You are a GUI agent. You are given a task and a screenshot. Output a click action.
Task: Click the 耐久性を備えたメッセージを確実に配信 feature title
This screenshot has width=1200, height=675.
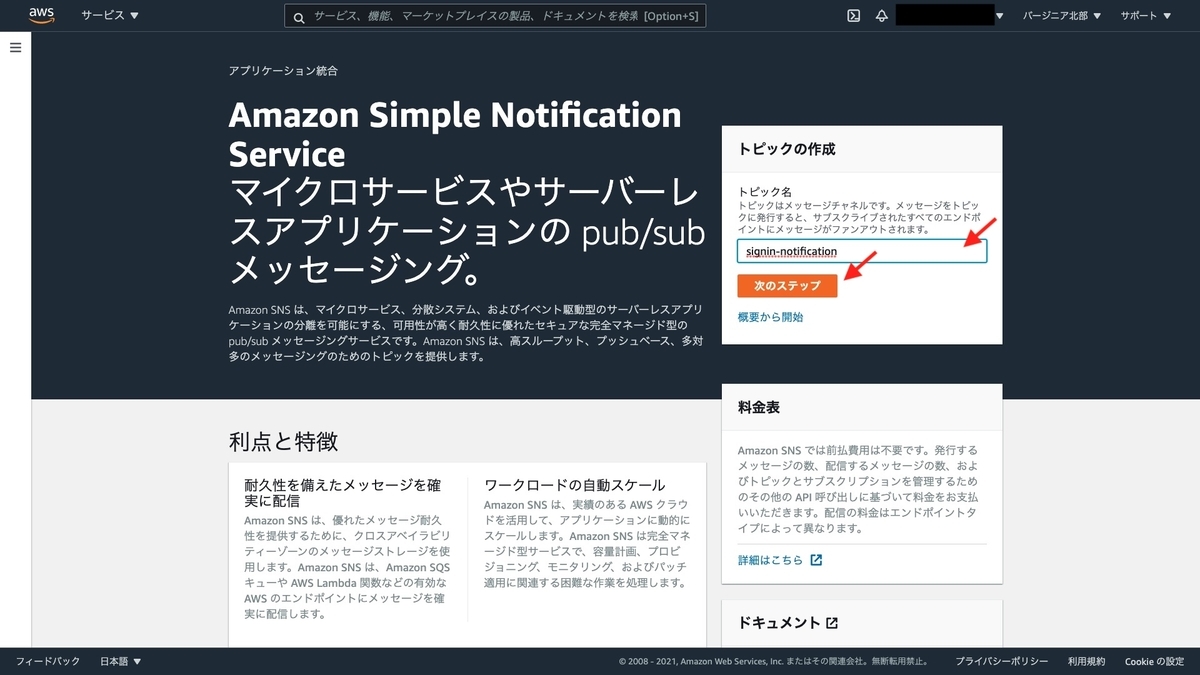[x=343, y=493]
